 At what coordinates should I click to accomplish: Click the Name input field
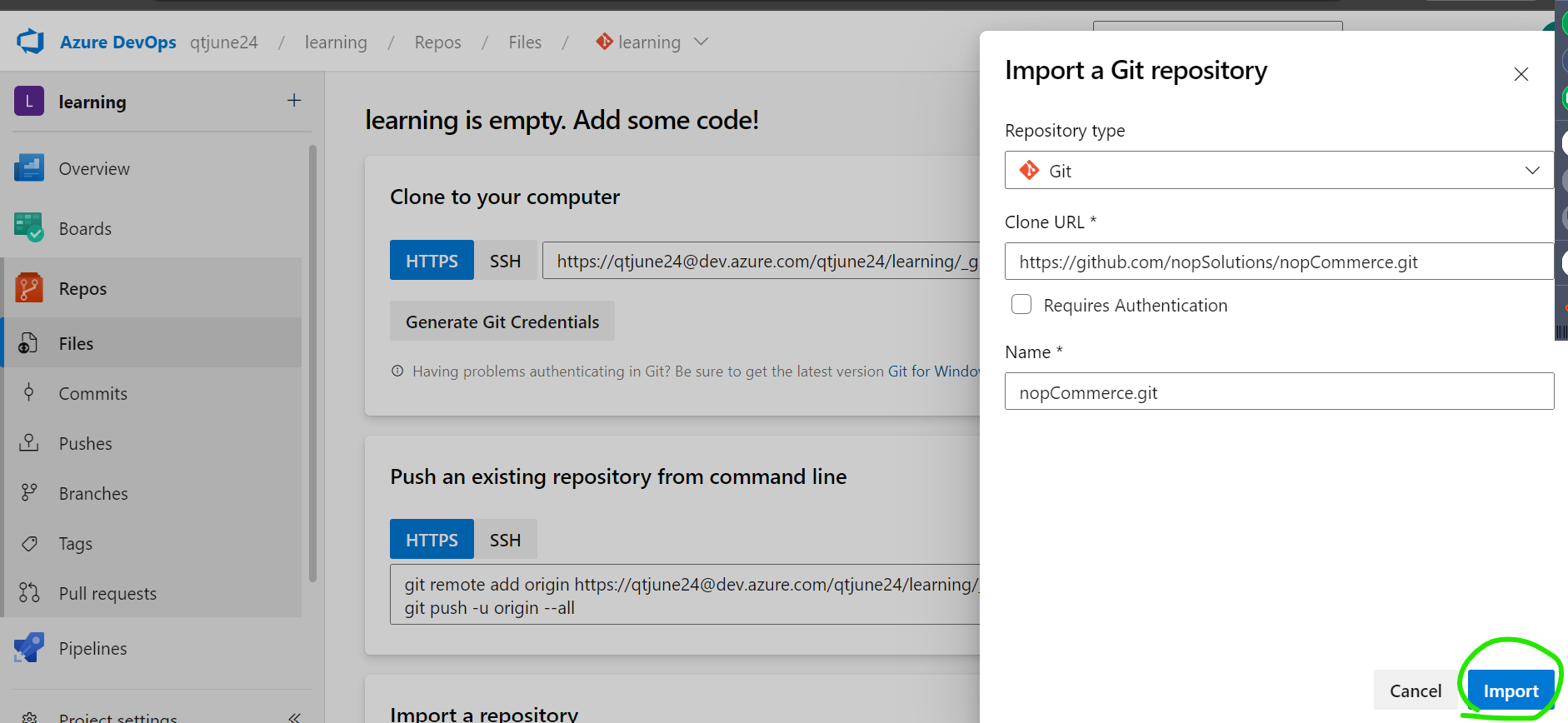tap(1279, 391)
